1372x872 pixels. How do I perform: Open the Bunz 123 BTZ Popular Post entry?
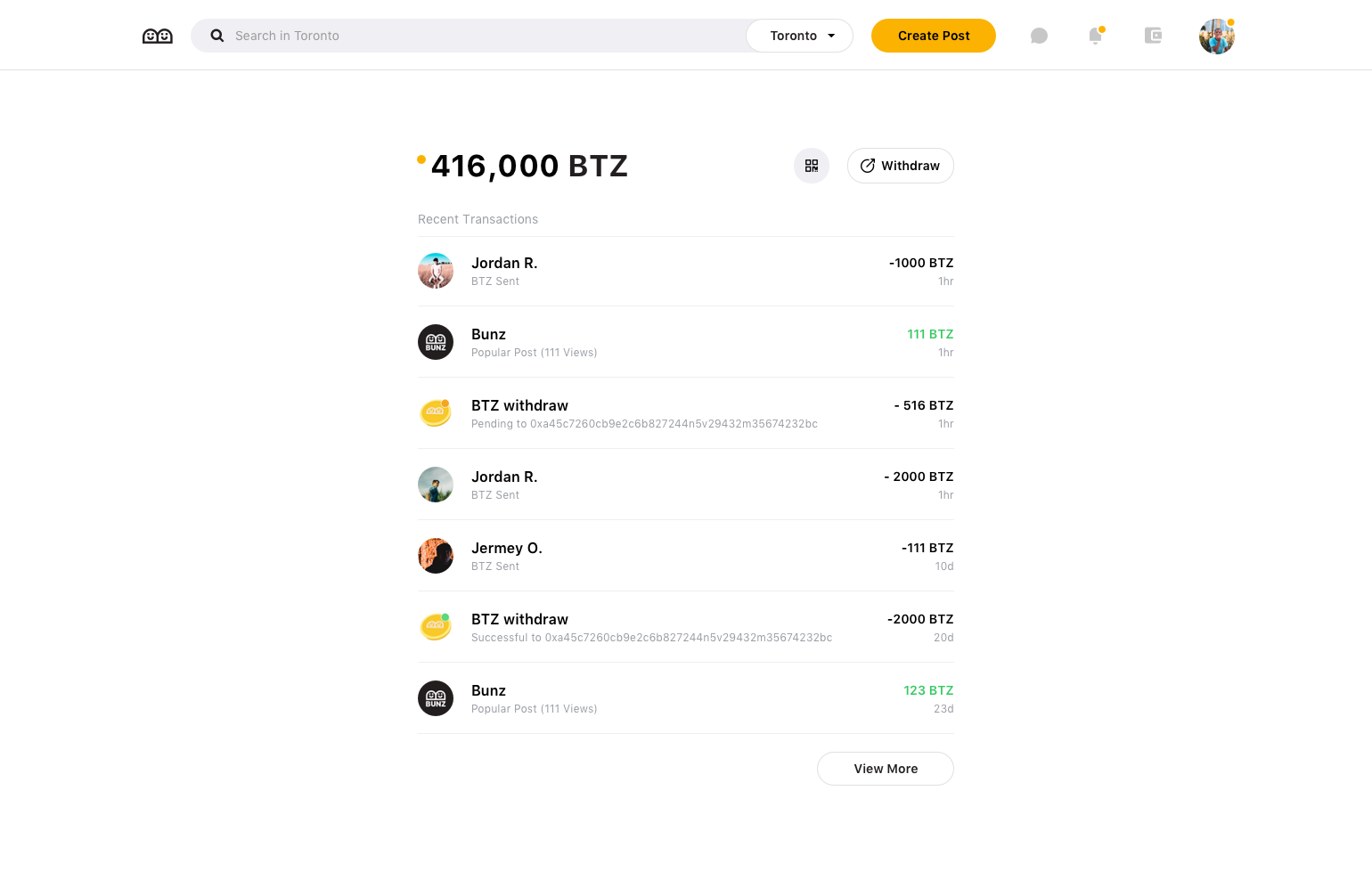click(686, 698)
